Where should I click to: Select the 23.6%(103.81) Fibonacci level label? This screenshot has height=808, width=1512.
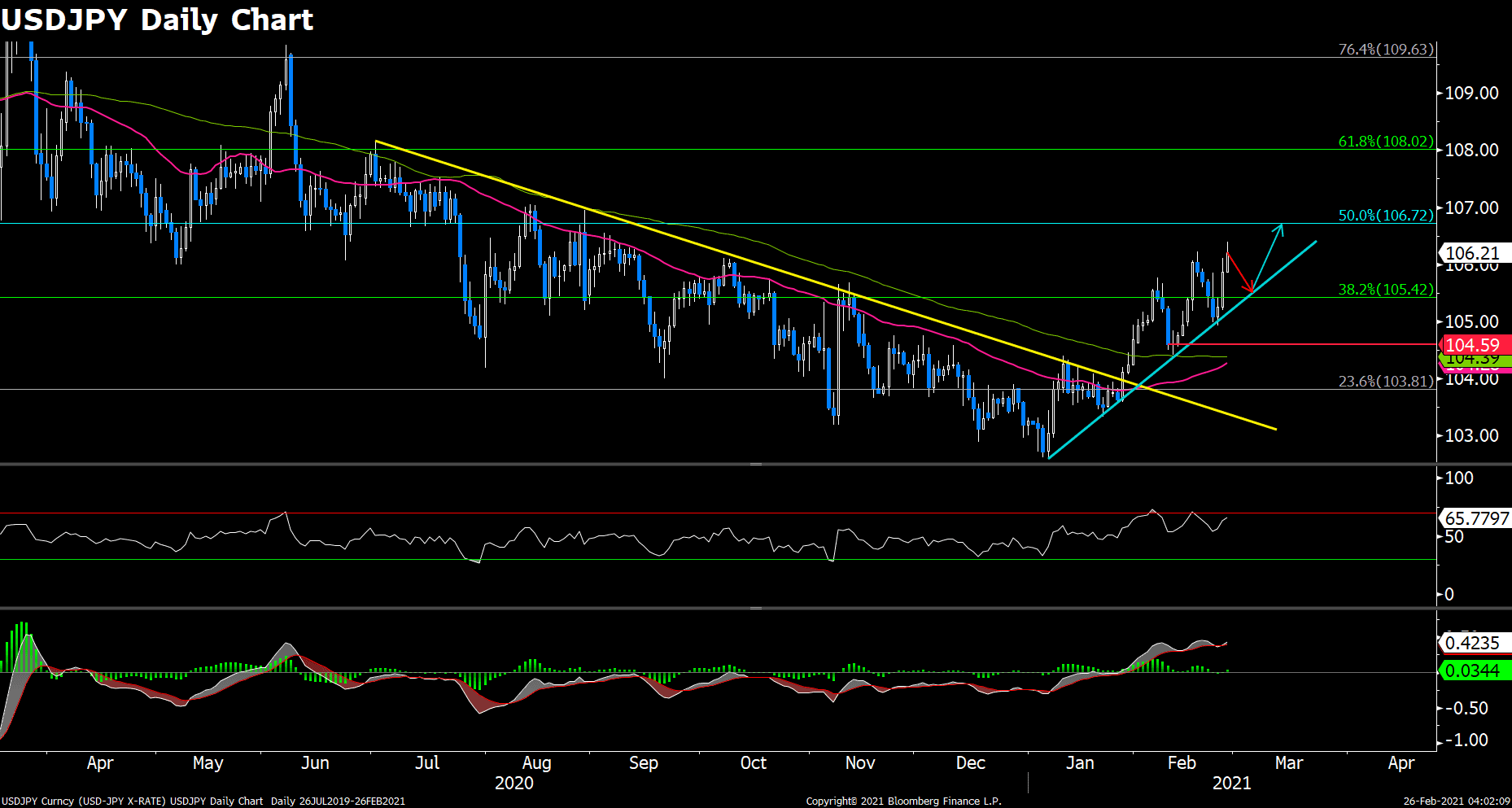(1386, 382)
